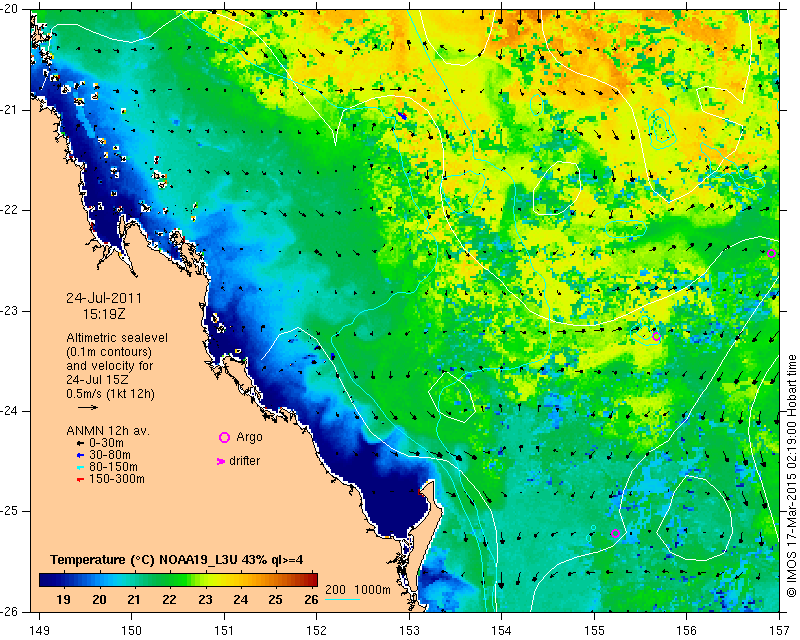Click the "and velocity for" text
The width and height of the screenshot is (800, 640).
(110, 366)
